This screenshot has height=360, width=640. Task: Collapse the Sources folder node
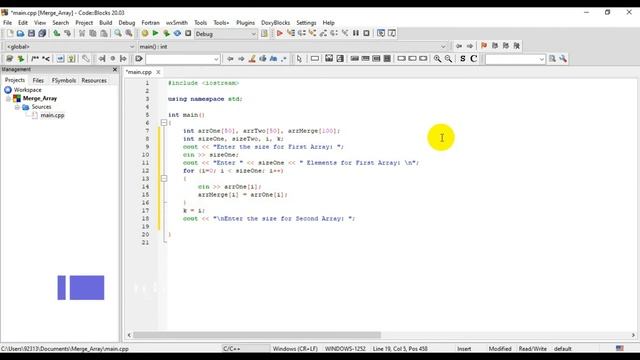pyautogui.click(x=17, y=107)
